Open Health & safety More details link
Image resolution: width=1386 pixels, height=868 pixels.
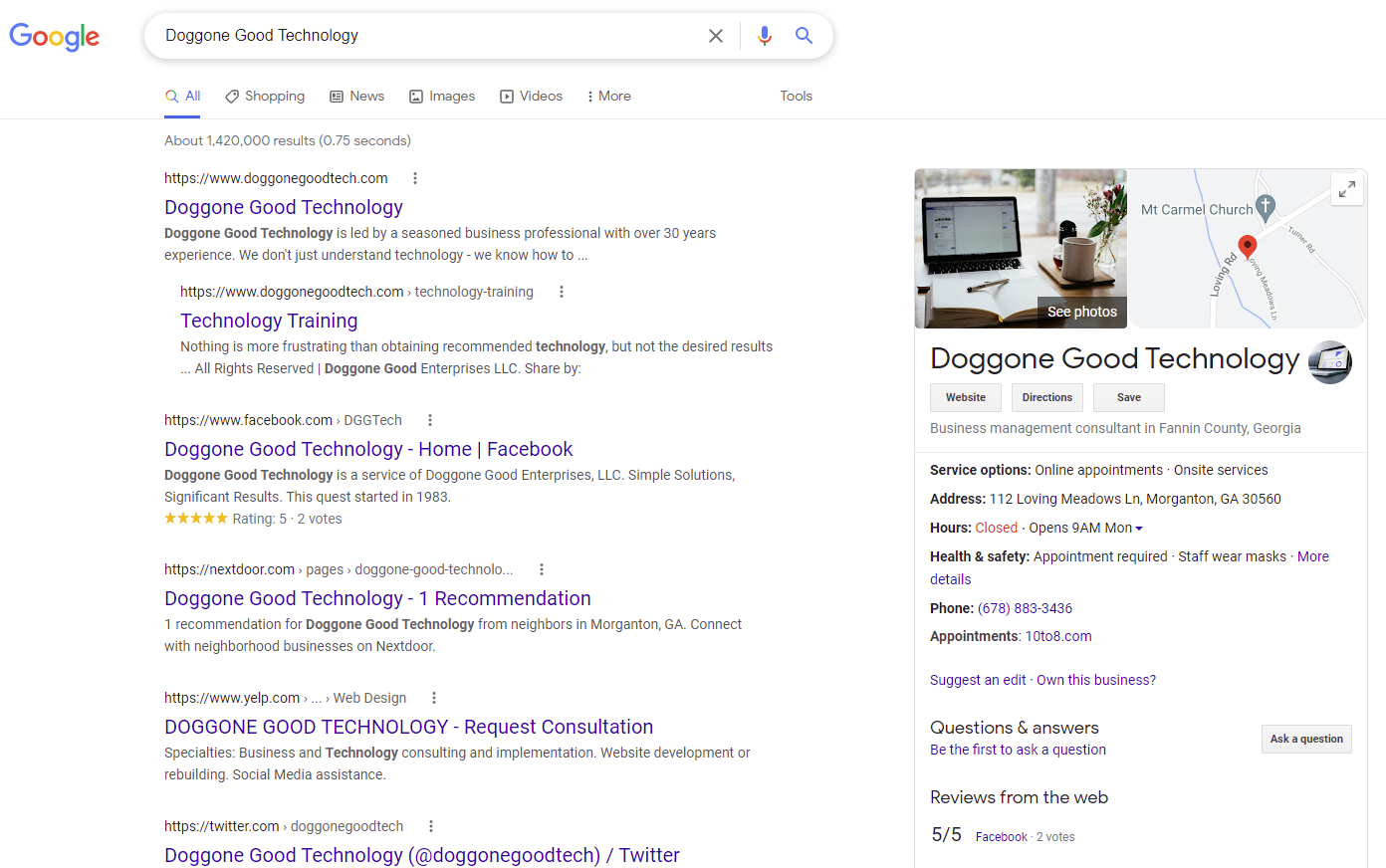point(1313,556)
